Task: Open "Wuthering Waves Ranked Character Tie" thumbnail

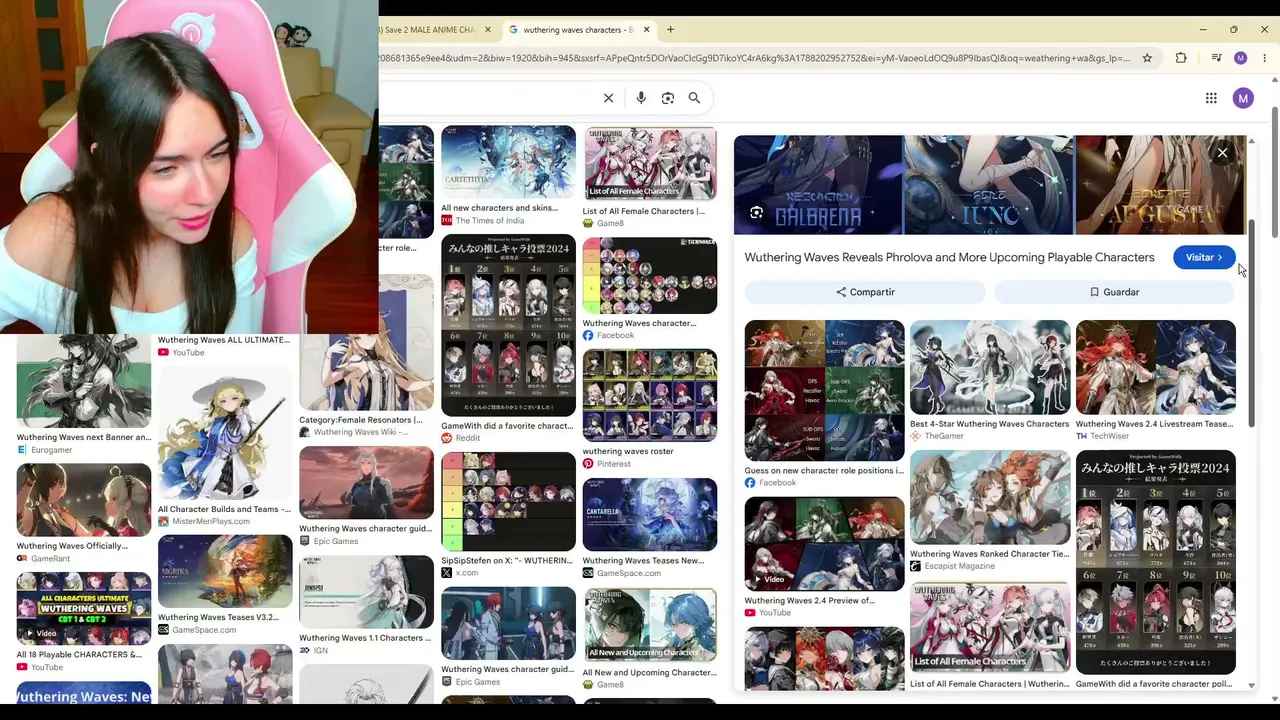Action: pyautogui.click(x=990, y=497)
